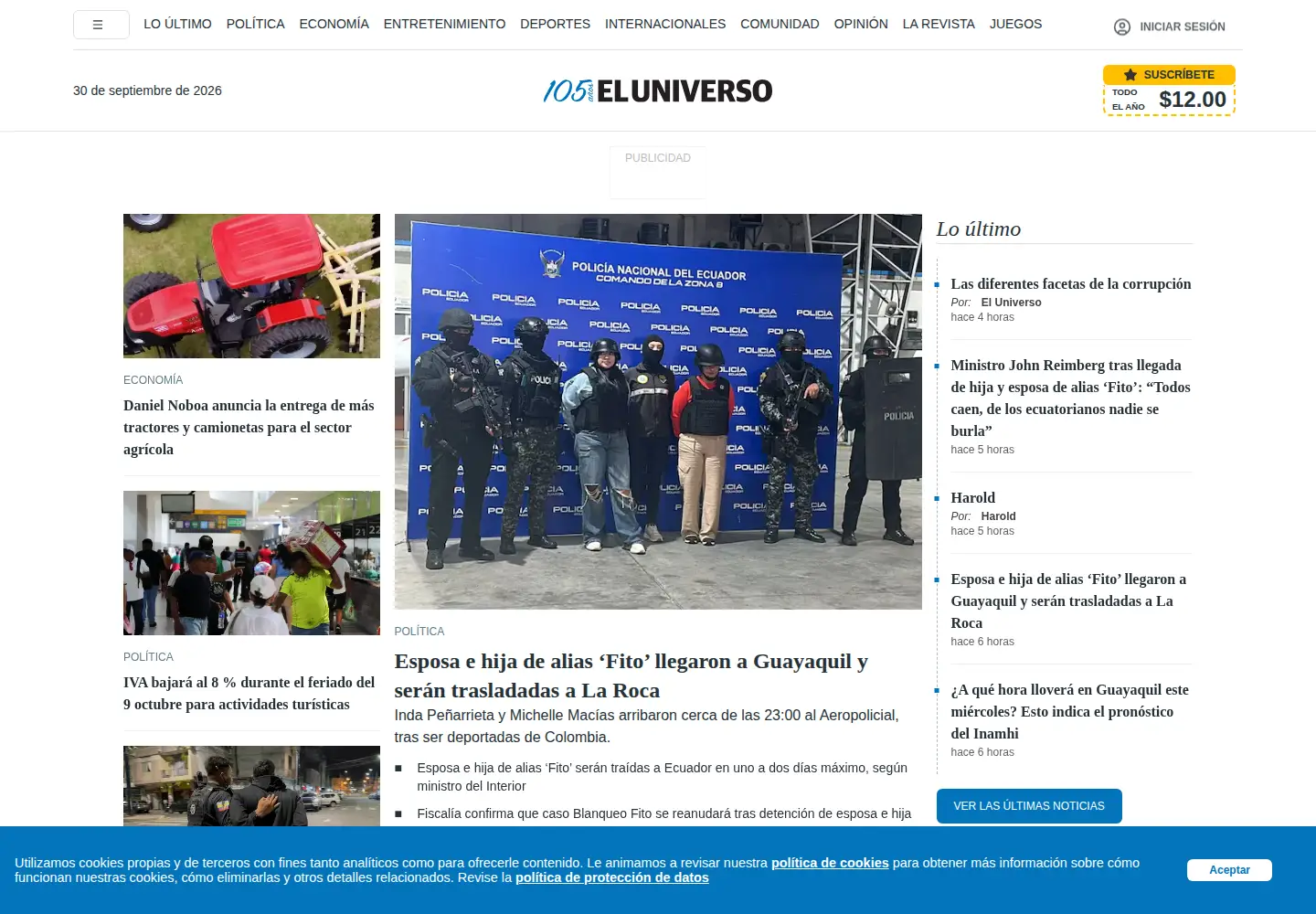Open Las diferentes facetas de la corrupción

1071,284
